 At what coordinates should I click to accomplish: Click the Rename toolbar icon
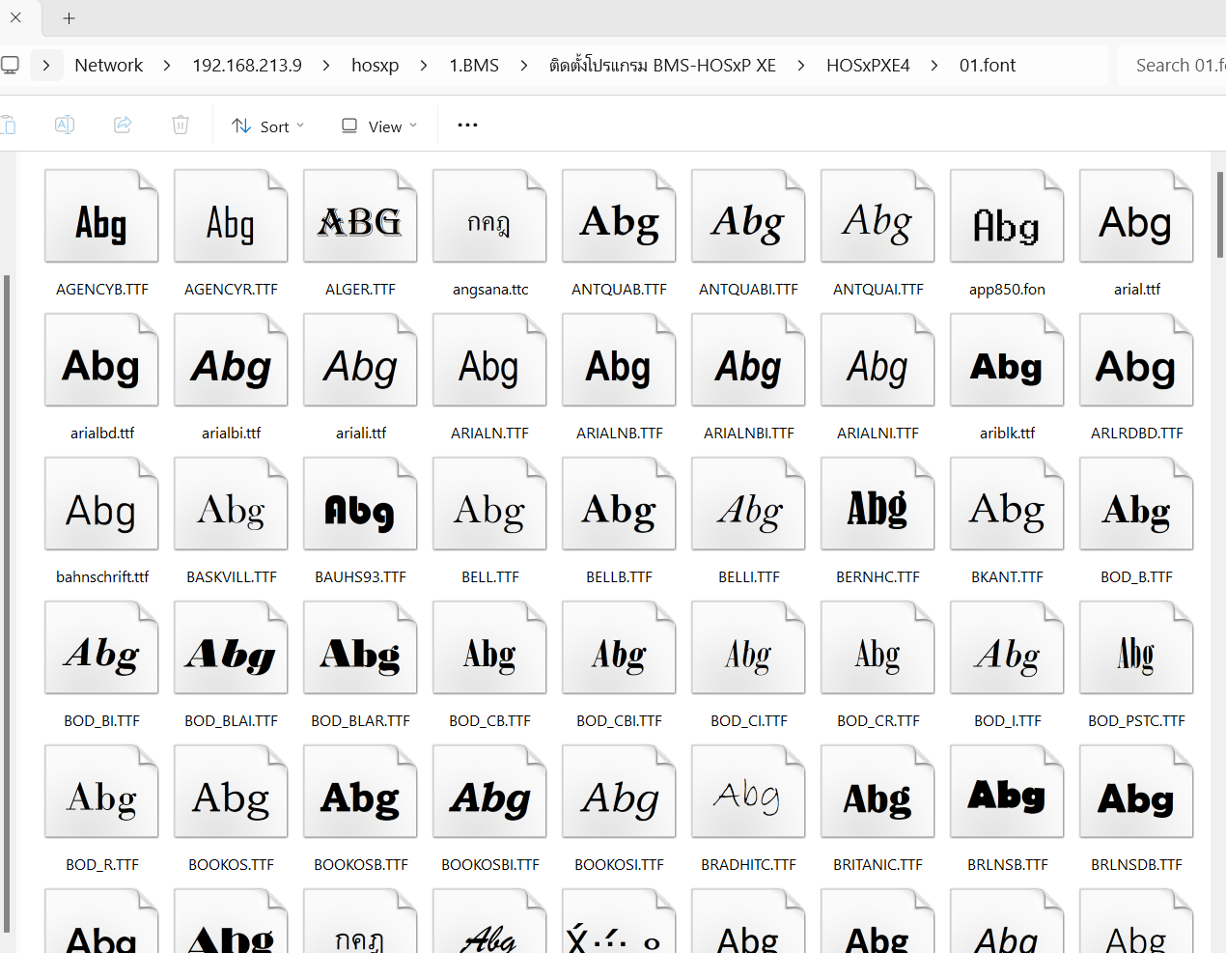pos(65,125)
